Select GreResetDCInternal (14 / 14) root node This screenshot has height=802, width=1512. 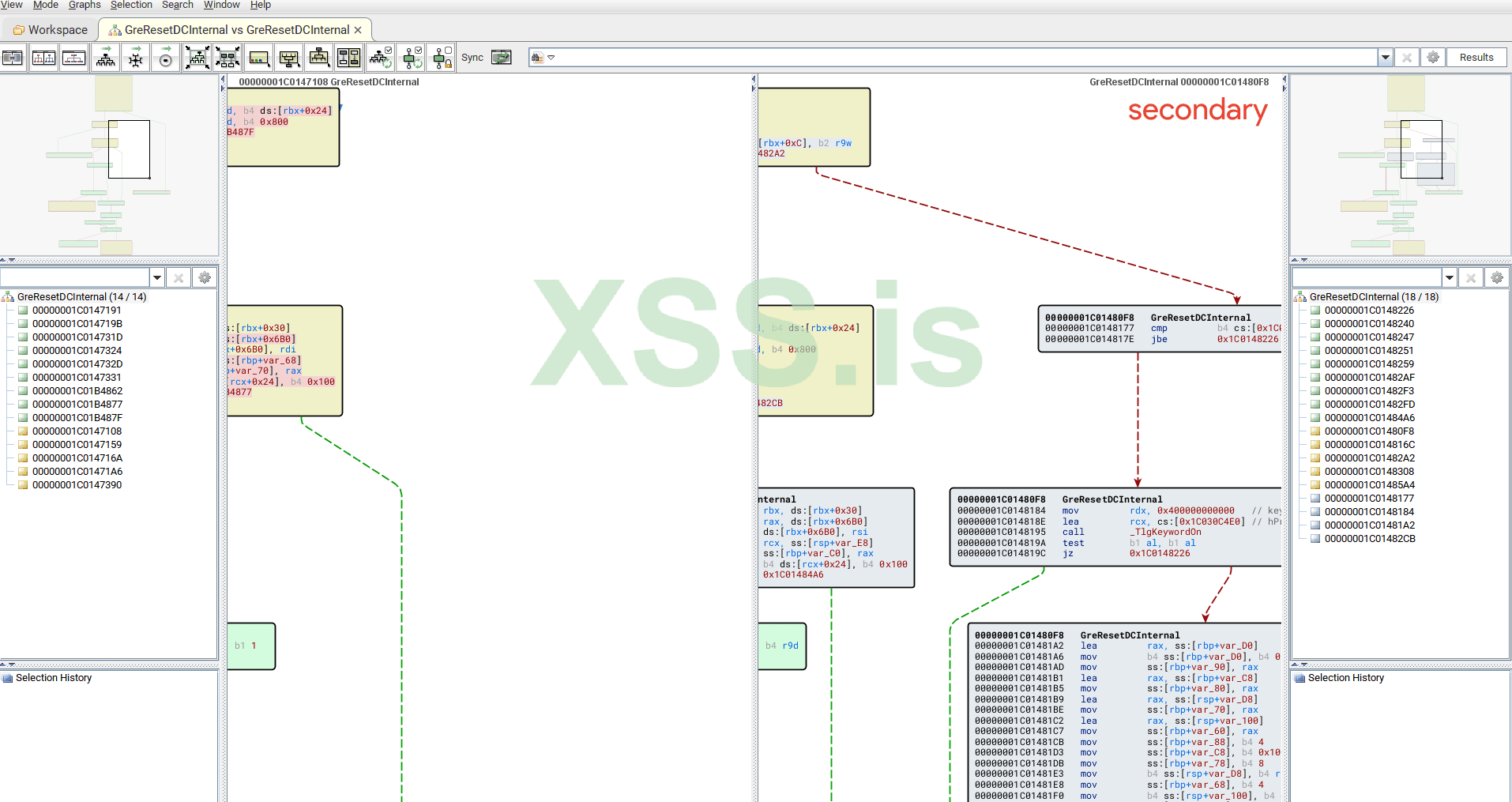coord(81,297)
